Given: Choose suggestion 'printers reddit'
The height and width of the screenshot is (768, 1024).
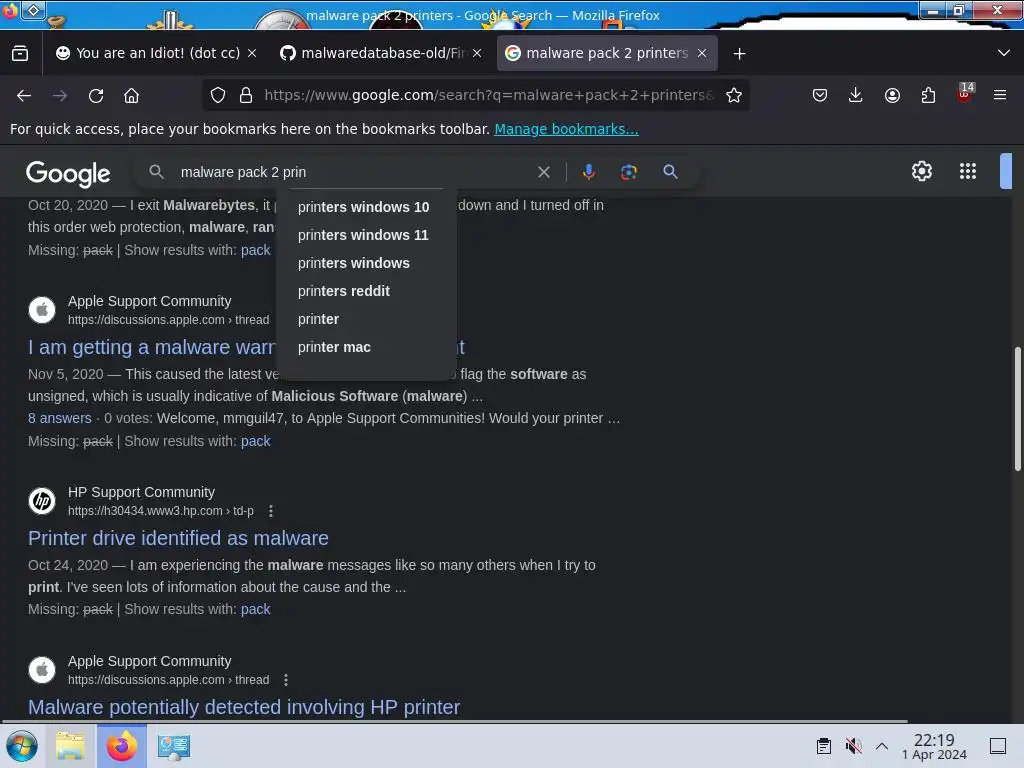Looking at the screenshot, I should [366, 291].
